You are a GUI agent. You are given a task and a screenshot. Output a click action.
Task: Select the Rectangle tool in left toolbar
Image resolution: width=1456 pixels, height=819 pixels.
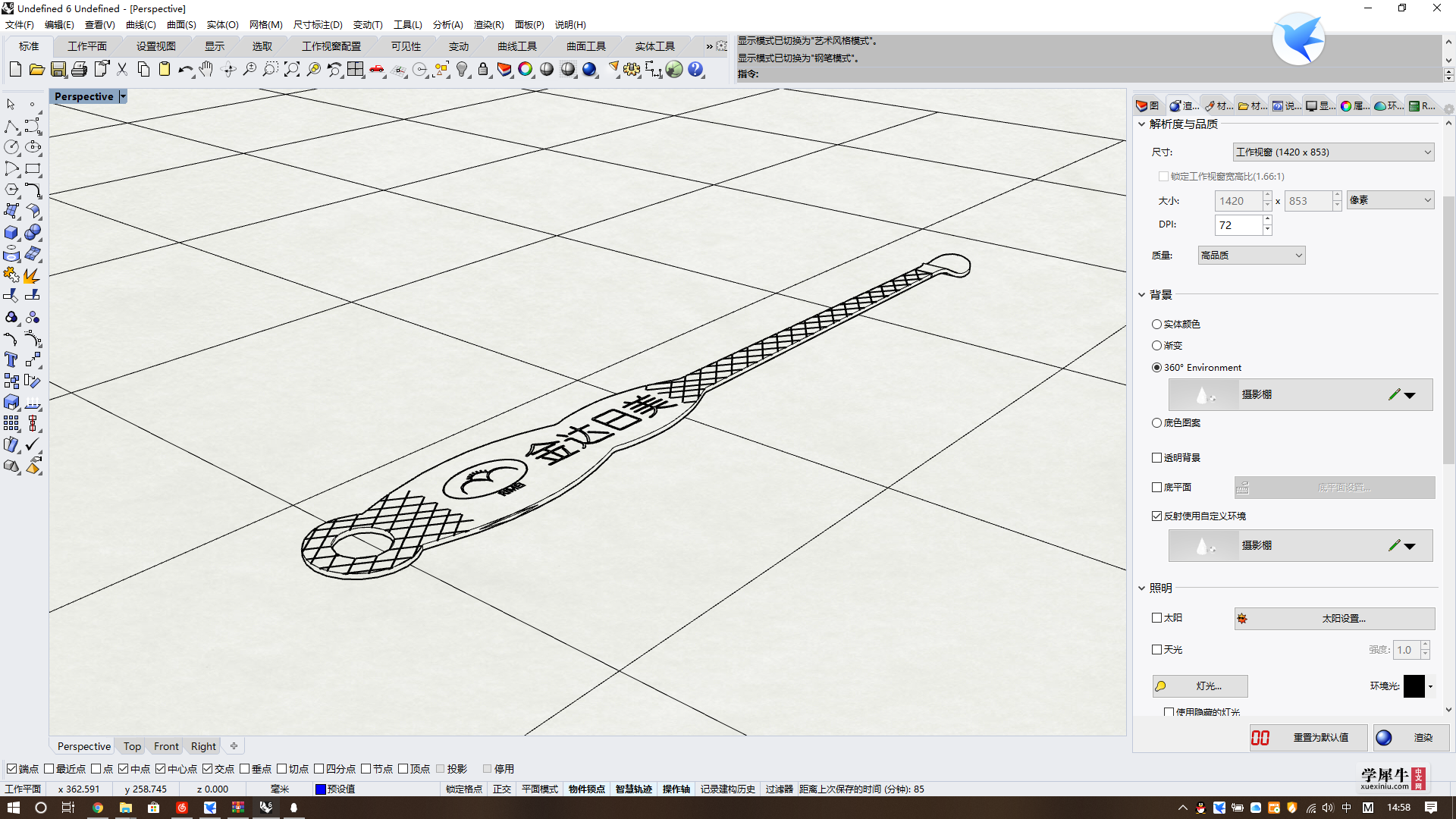pyautogui.click(x=33, y=168)
